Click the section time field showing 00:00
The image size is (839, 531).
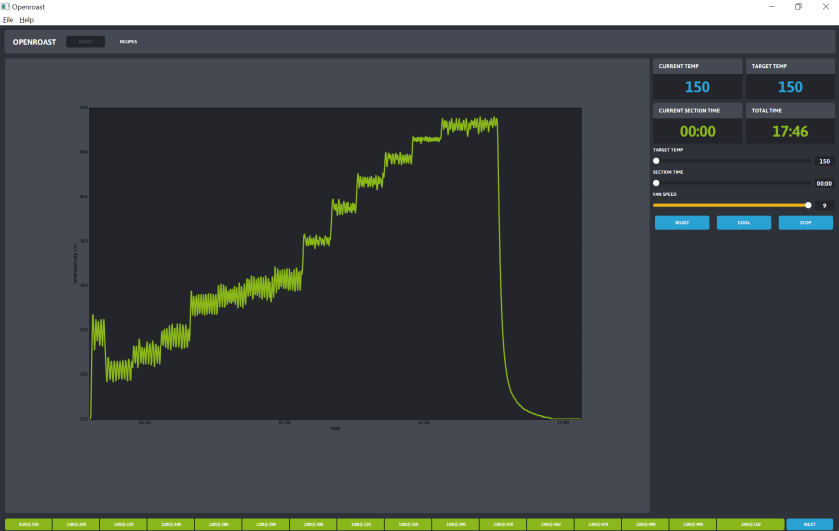click(824, 184)
